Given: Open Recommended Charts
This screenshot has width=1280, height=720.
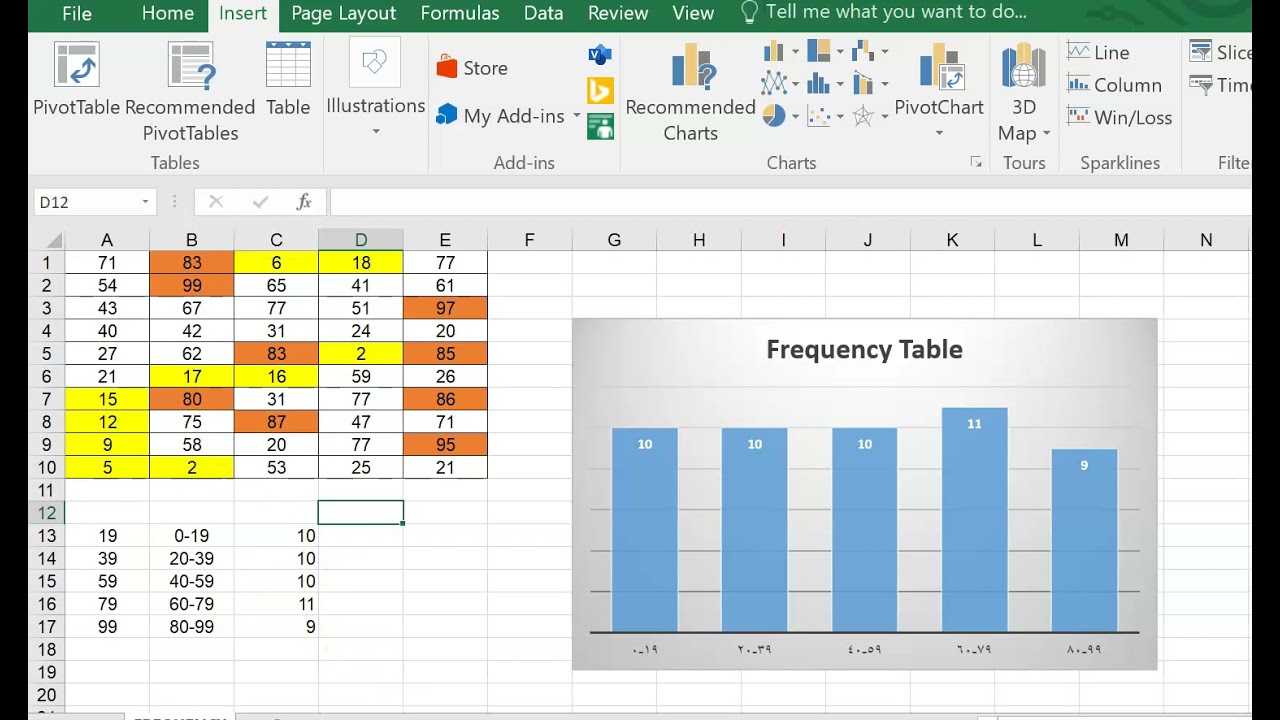Looking at the screenshot, I should click(x=690, y=92).
